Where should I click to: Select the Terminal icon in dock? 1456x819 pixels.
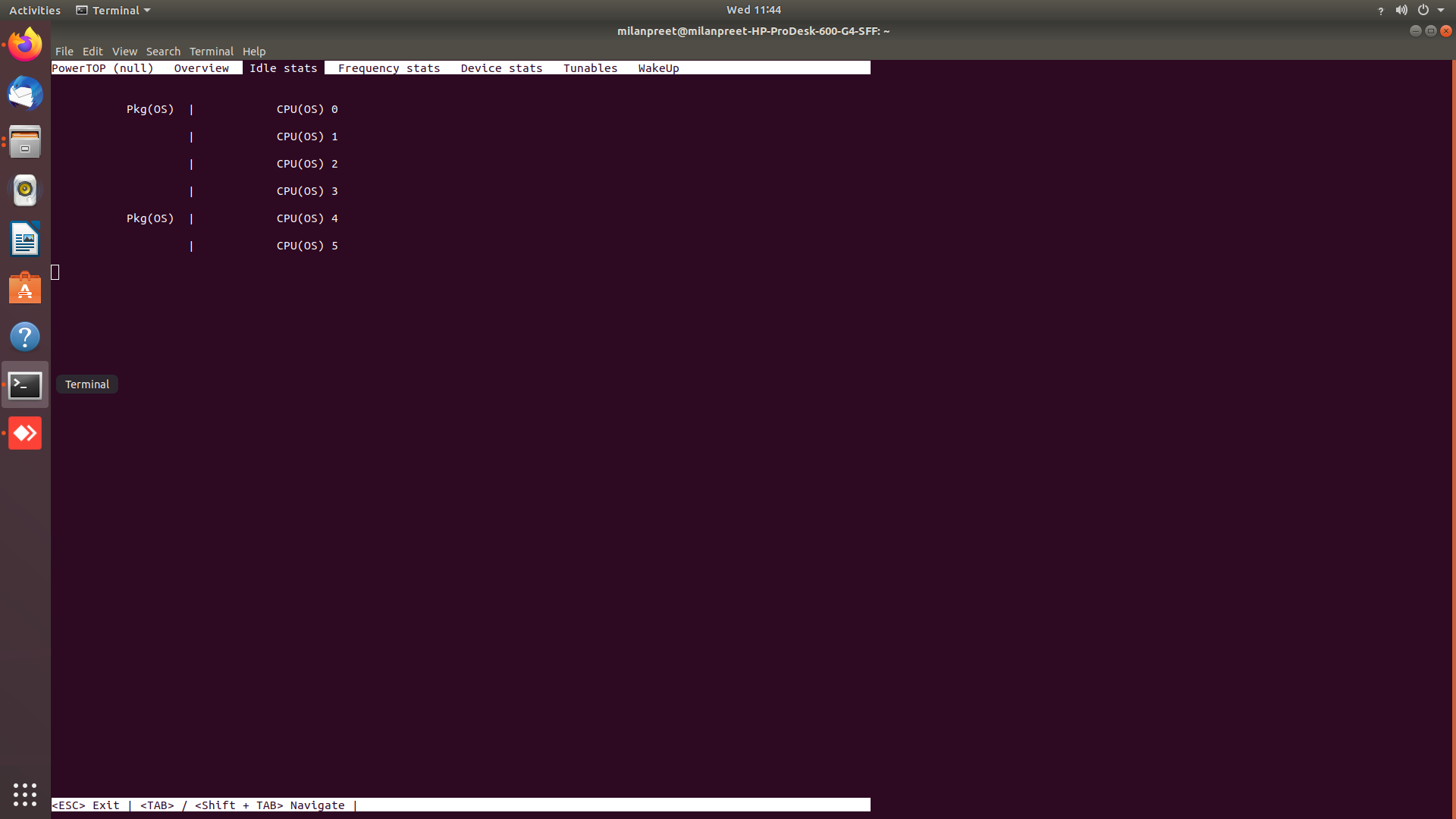(25, 385)
